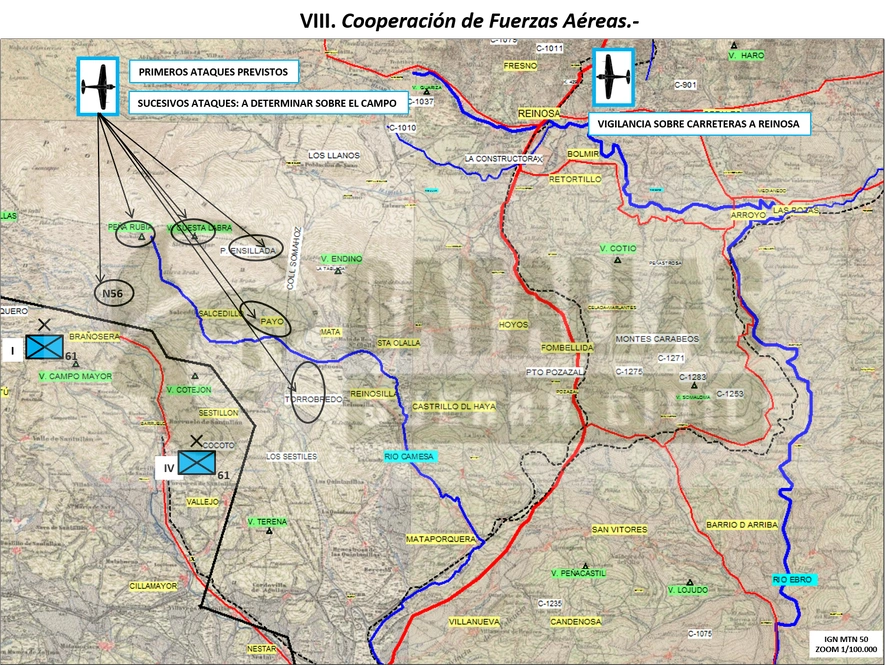Click the Vigilancia Sobre Carreteras a Reinosa box
The width and height of the screenshot is (885, 665).
click(699, 124)
